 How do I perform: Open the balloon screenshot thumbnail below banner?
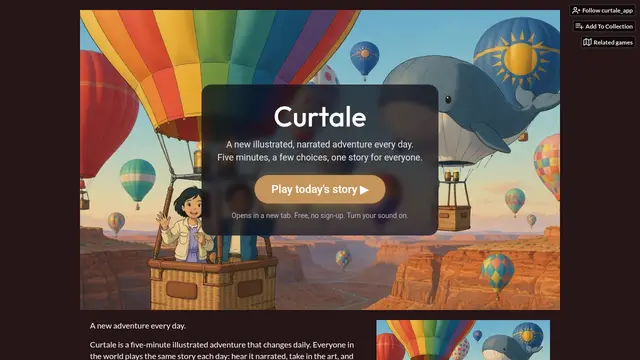463,340
